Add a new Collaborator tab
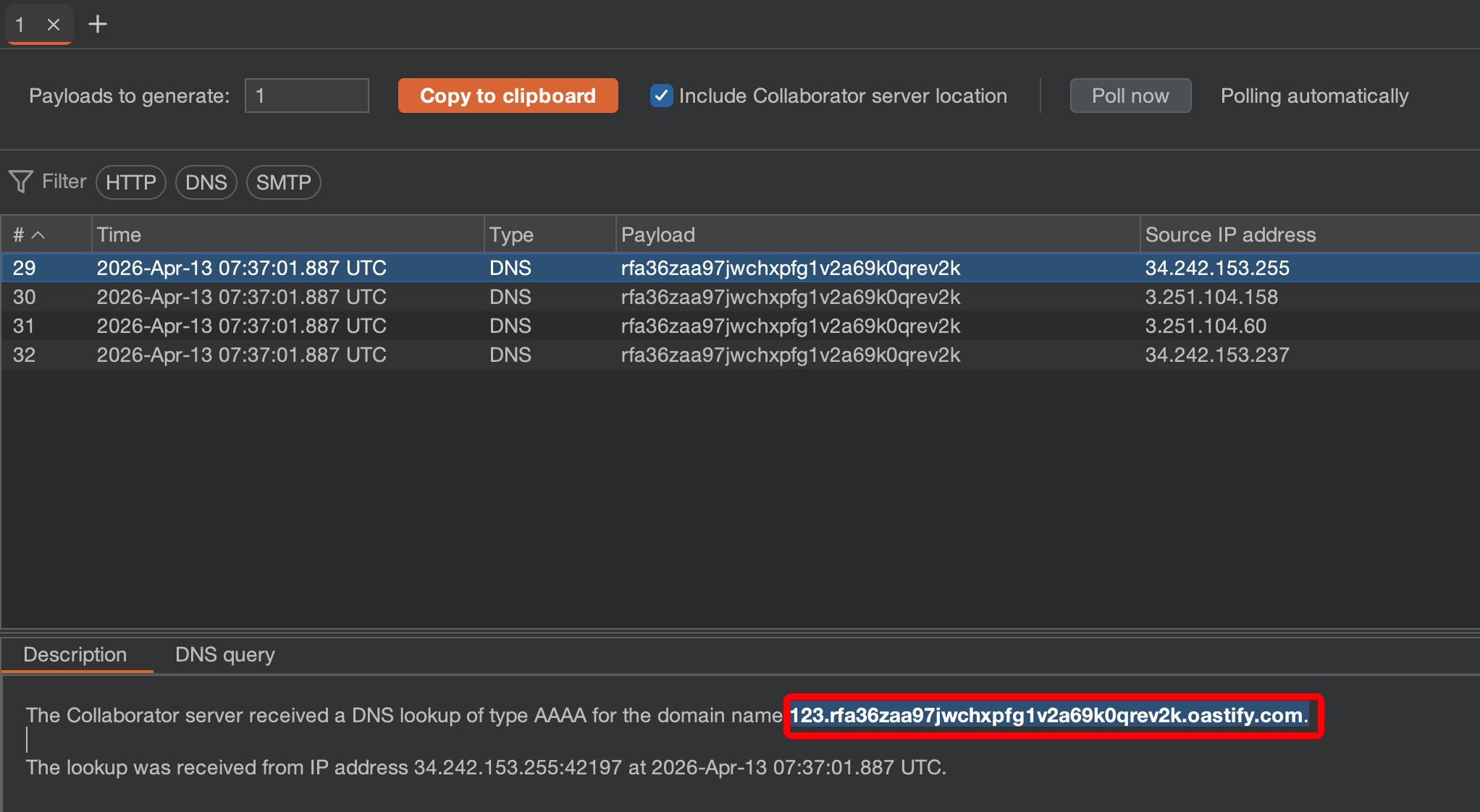The height and width of the screenshot is (812, 1480). coord(98,25)
